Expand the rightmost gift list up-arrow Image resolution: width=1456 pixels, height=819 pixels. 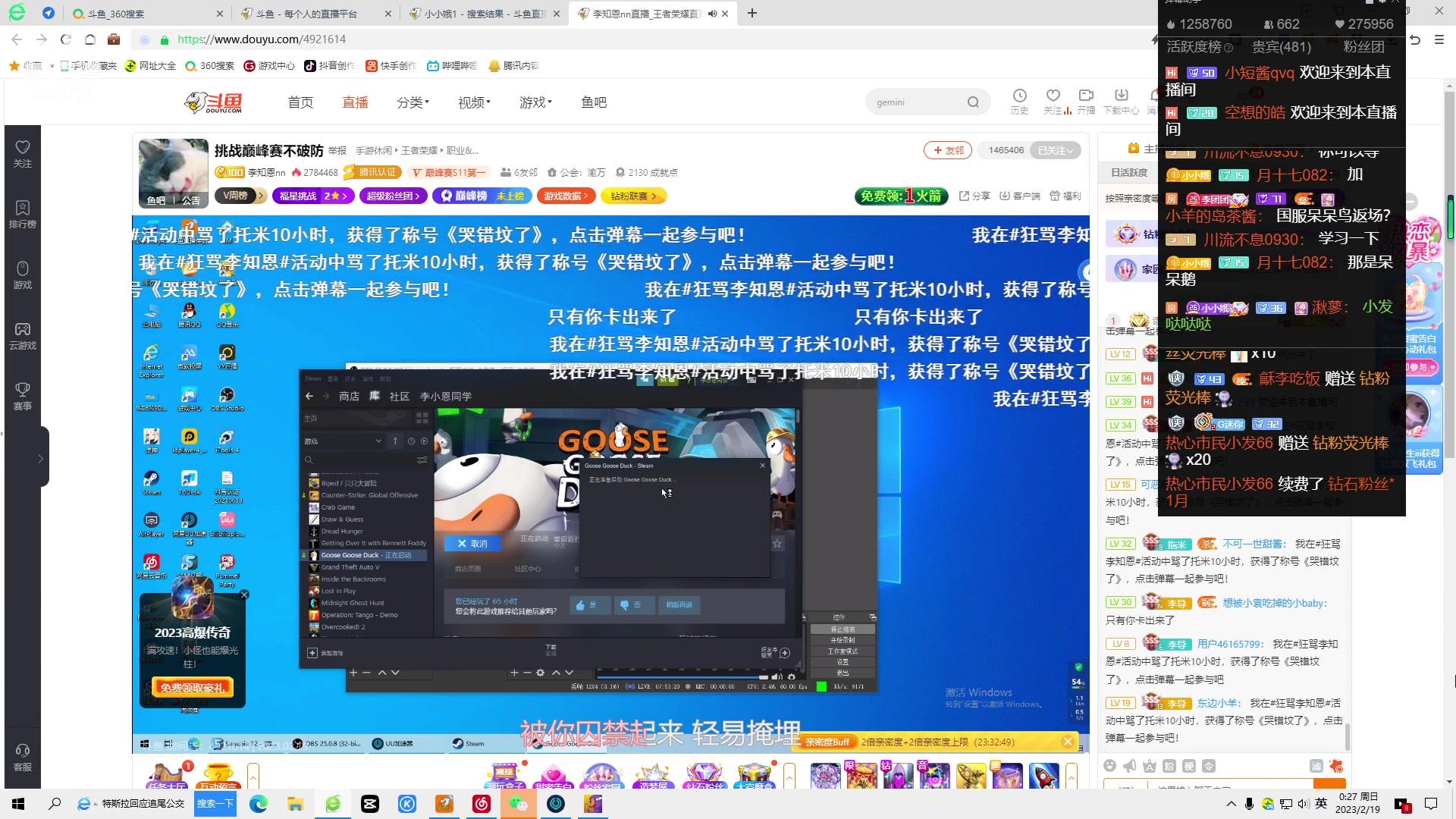[x=1072, y=777]
